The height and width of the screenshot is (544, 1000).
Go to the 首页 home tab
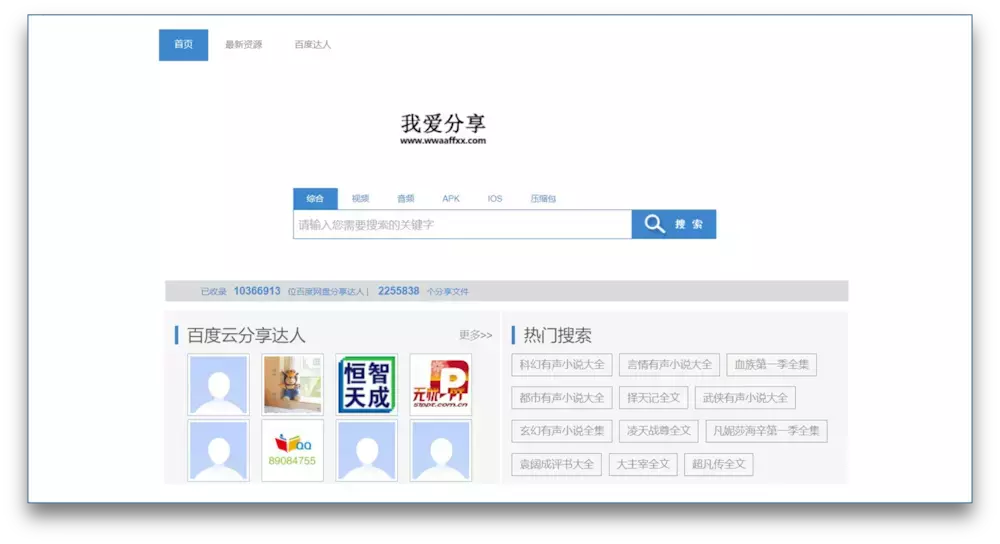coord(183,45)
